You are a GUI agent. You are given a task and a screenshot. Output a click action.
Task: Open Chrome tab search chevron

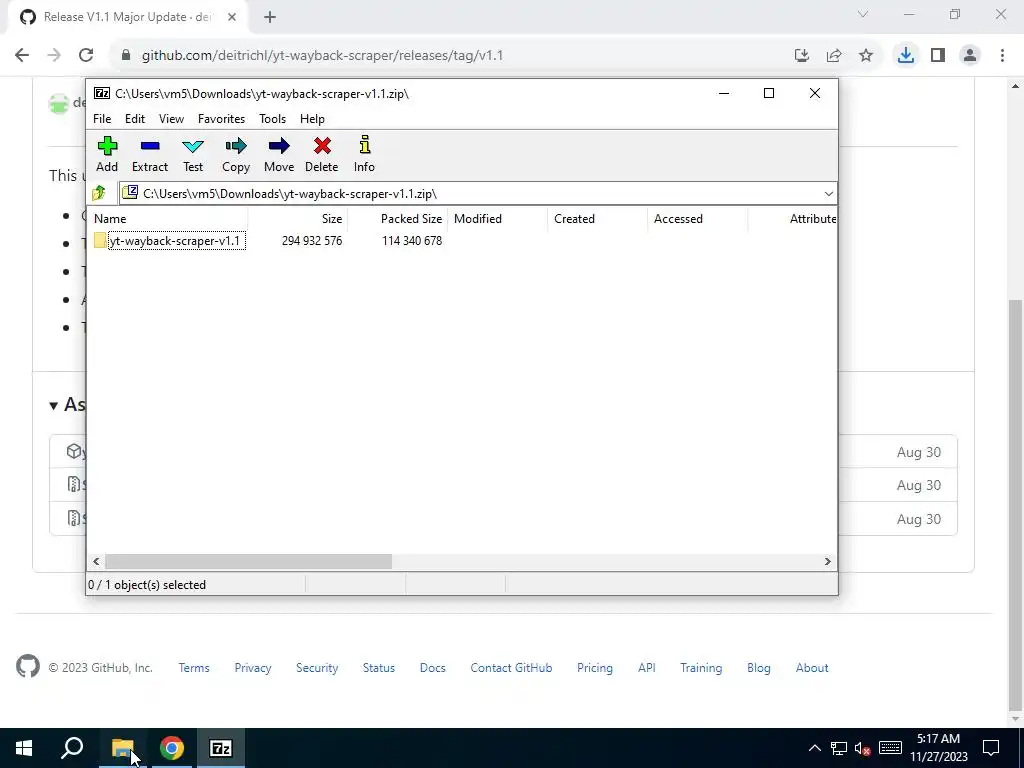tap(863, 14)
